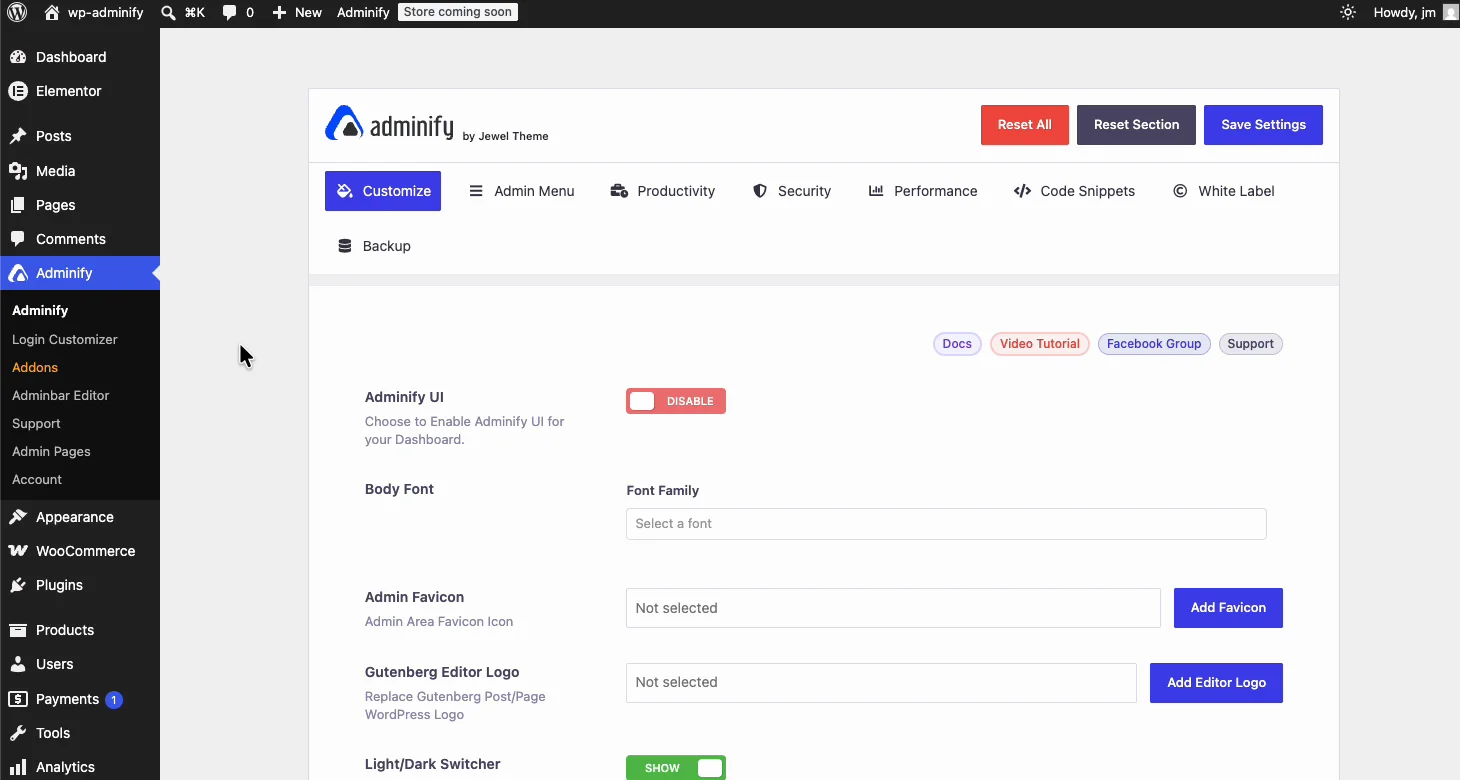Toggle the Light/Dark Switcher show switch
The height and width of the screenshot is (780, 1460).
[676, 768]
